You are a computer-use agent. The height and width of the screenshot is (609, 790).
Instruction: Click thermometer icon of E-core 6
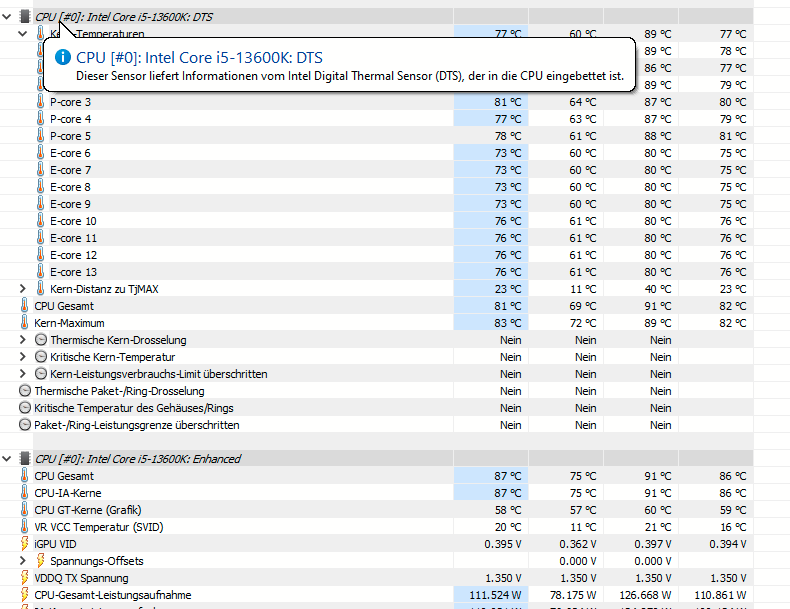click(40, 153)
